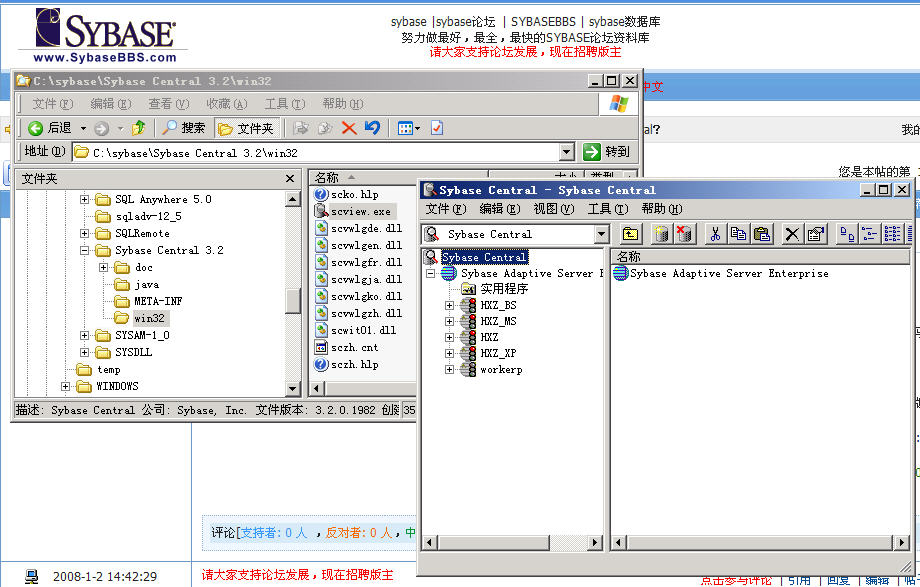The height and width of the screenshot is (587, 920).
Task: Click the Up One Level icon in Sybase Central toolbar
Action: (x=630, y=234)
